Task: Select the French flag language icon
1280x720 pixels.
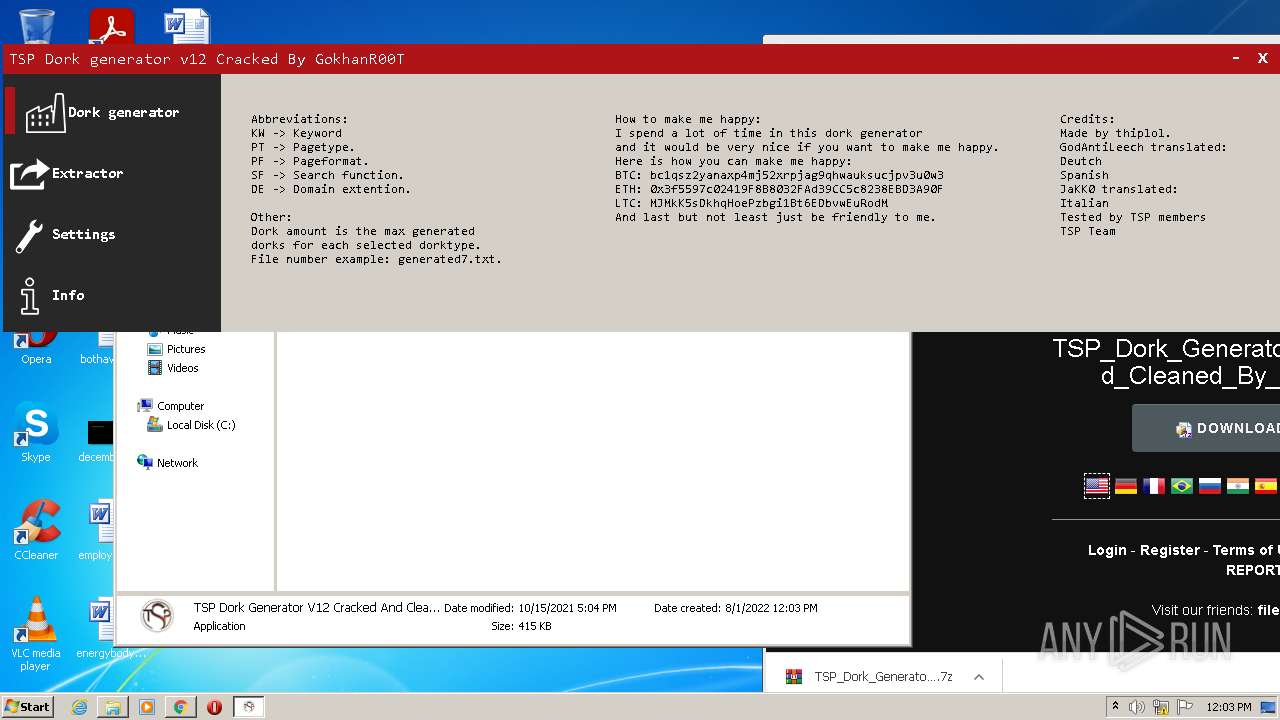Action: point(1154,486)
